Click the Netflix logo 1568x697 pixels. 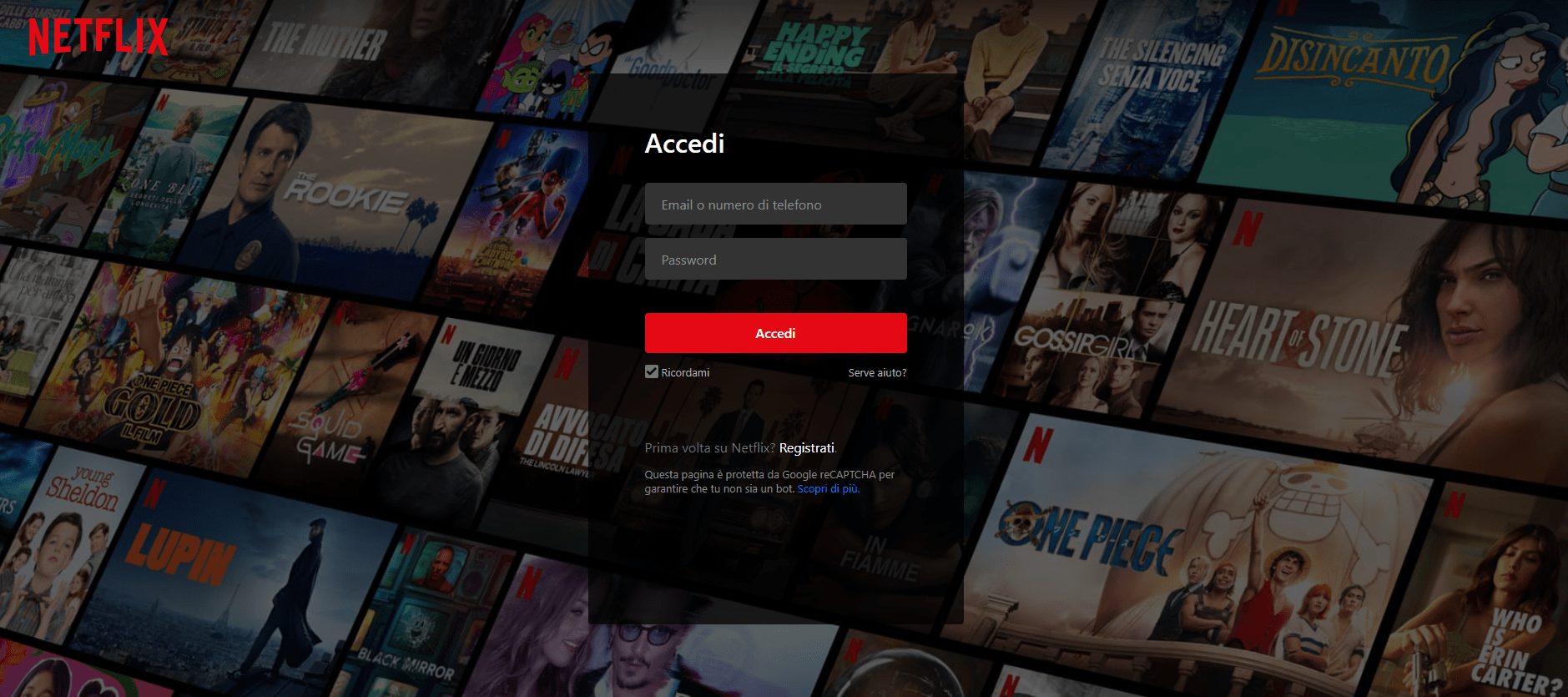pyautogui.click(x=98, y=37)
